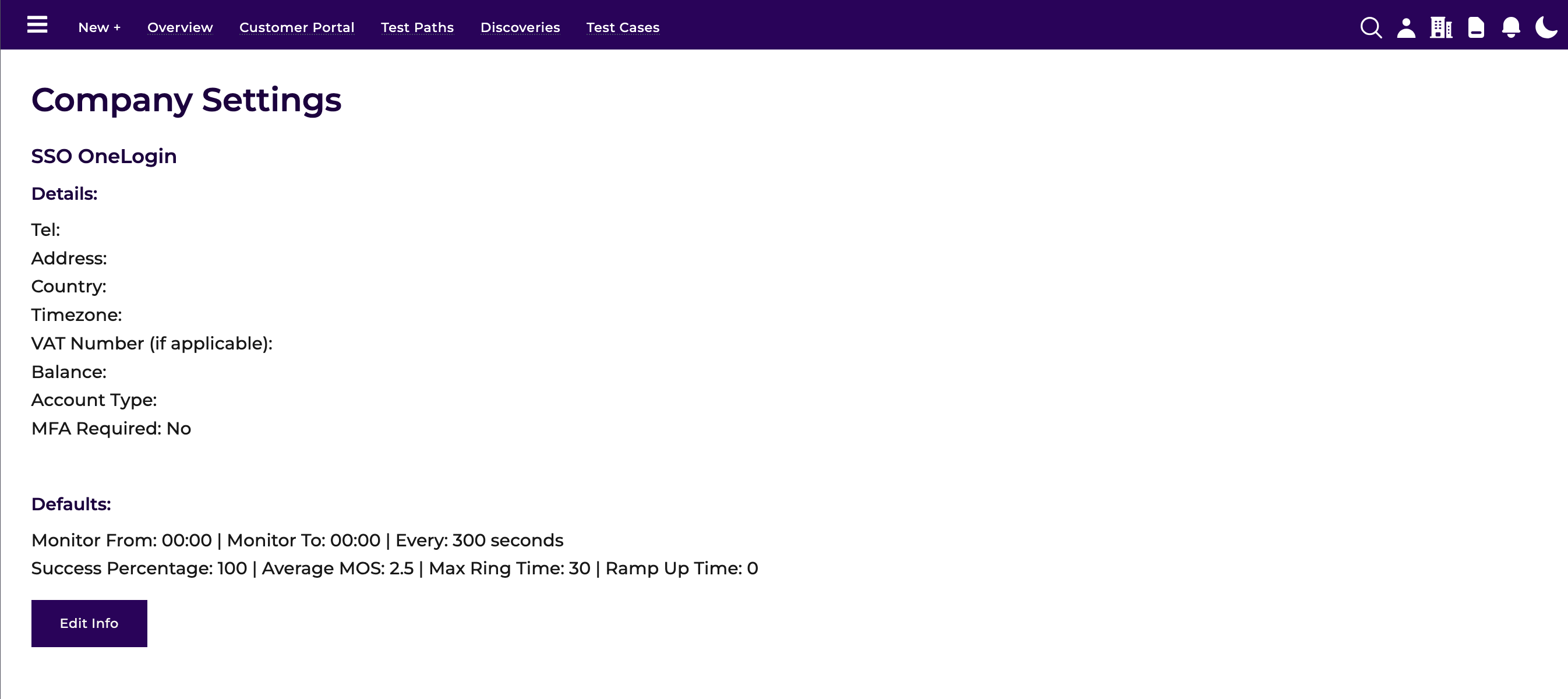Click the Tel: field label
Screen dimensions: 1568x699
45,230
